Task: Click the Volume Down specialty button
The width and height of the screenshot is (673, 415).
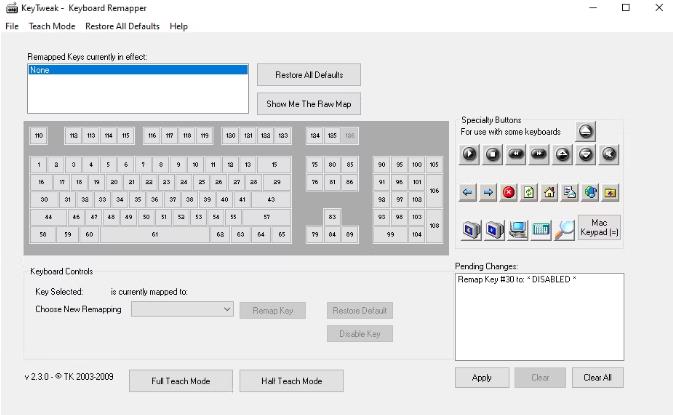Action: (x=586, y=154)
